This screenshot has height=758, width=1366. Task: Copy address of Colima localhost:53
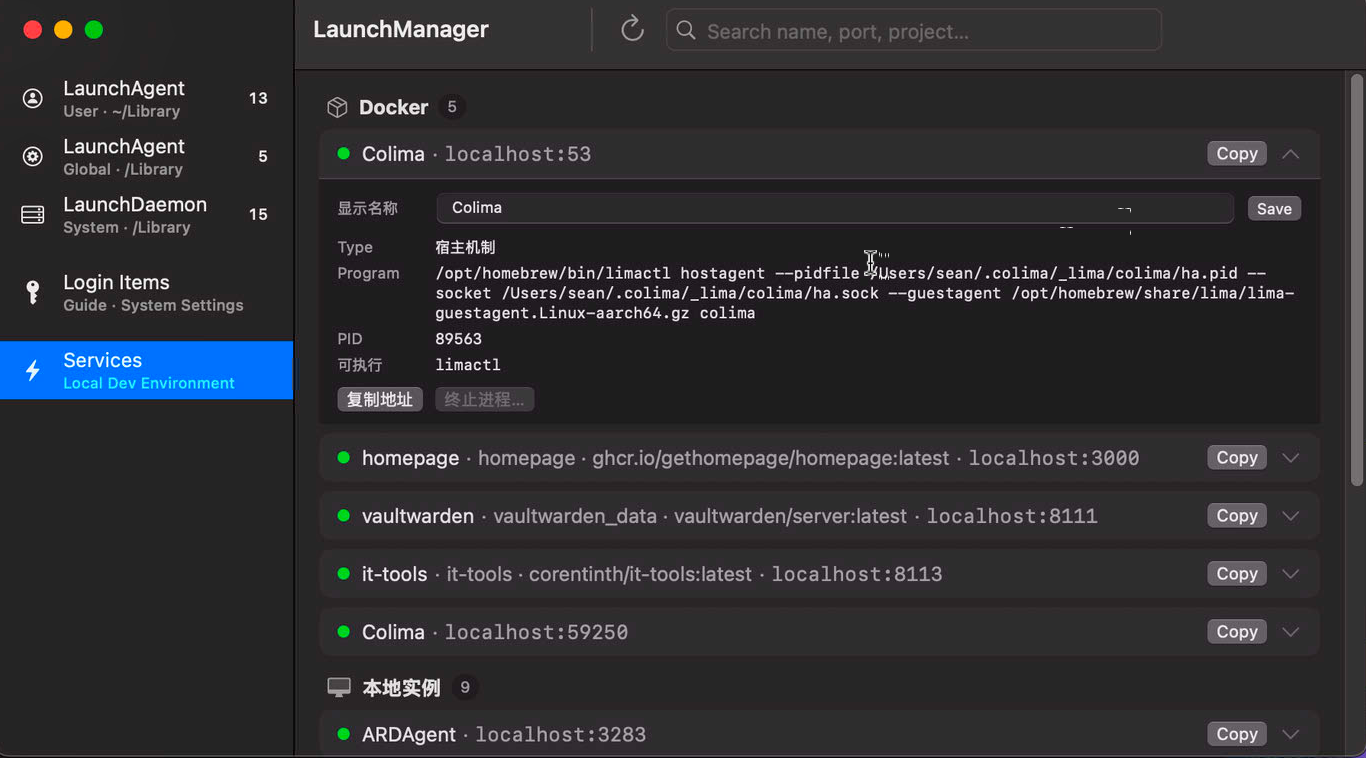click(1237, 153)
